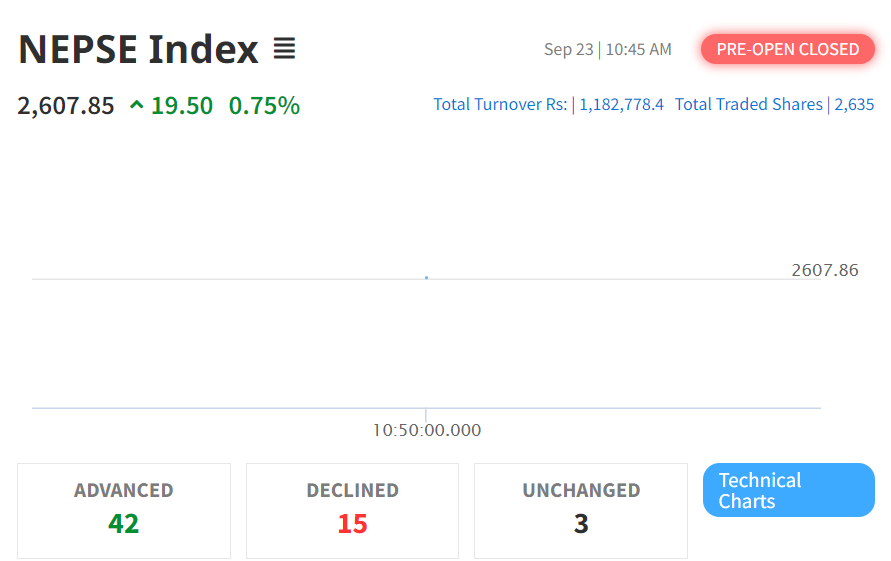Image resolution: width=891 pixels, height=561 pixels.
Task: Click the 0.75% percentage change
Action: (264, 105)
